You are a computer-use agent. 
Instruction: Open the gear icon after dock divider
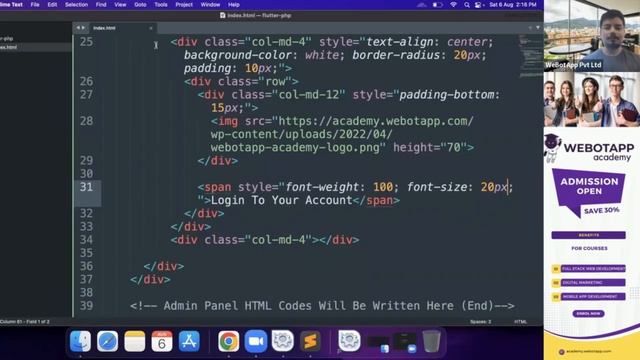349,341
